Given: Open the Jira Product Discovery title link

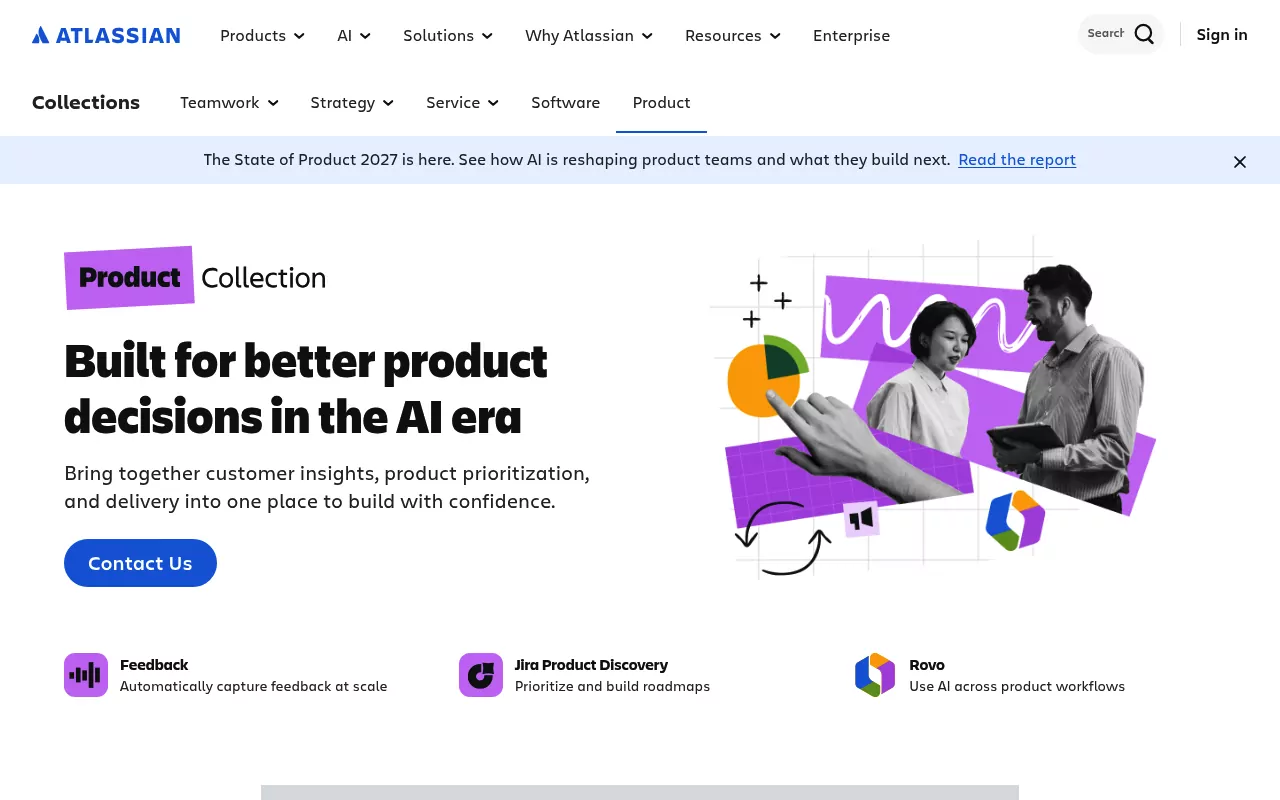Looking at the screenshot, I should [591, 665].
